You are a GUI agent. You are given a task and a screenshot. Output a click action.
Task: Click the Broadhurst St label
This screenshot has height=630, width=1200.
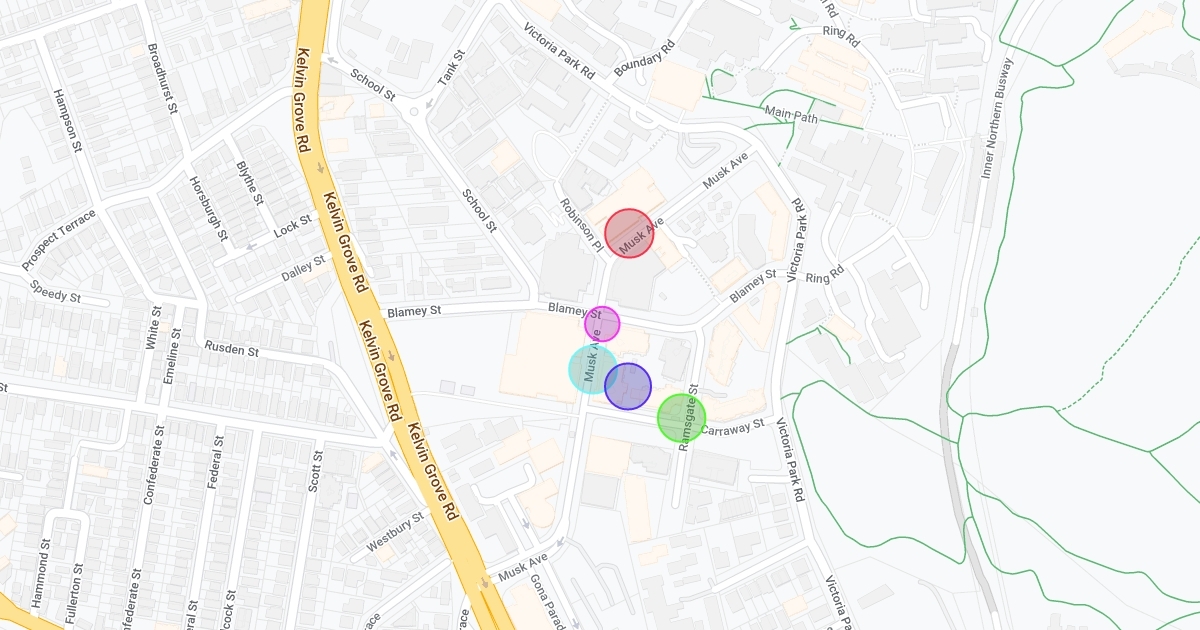[x=162, y=77]
